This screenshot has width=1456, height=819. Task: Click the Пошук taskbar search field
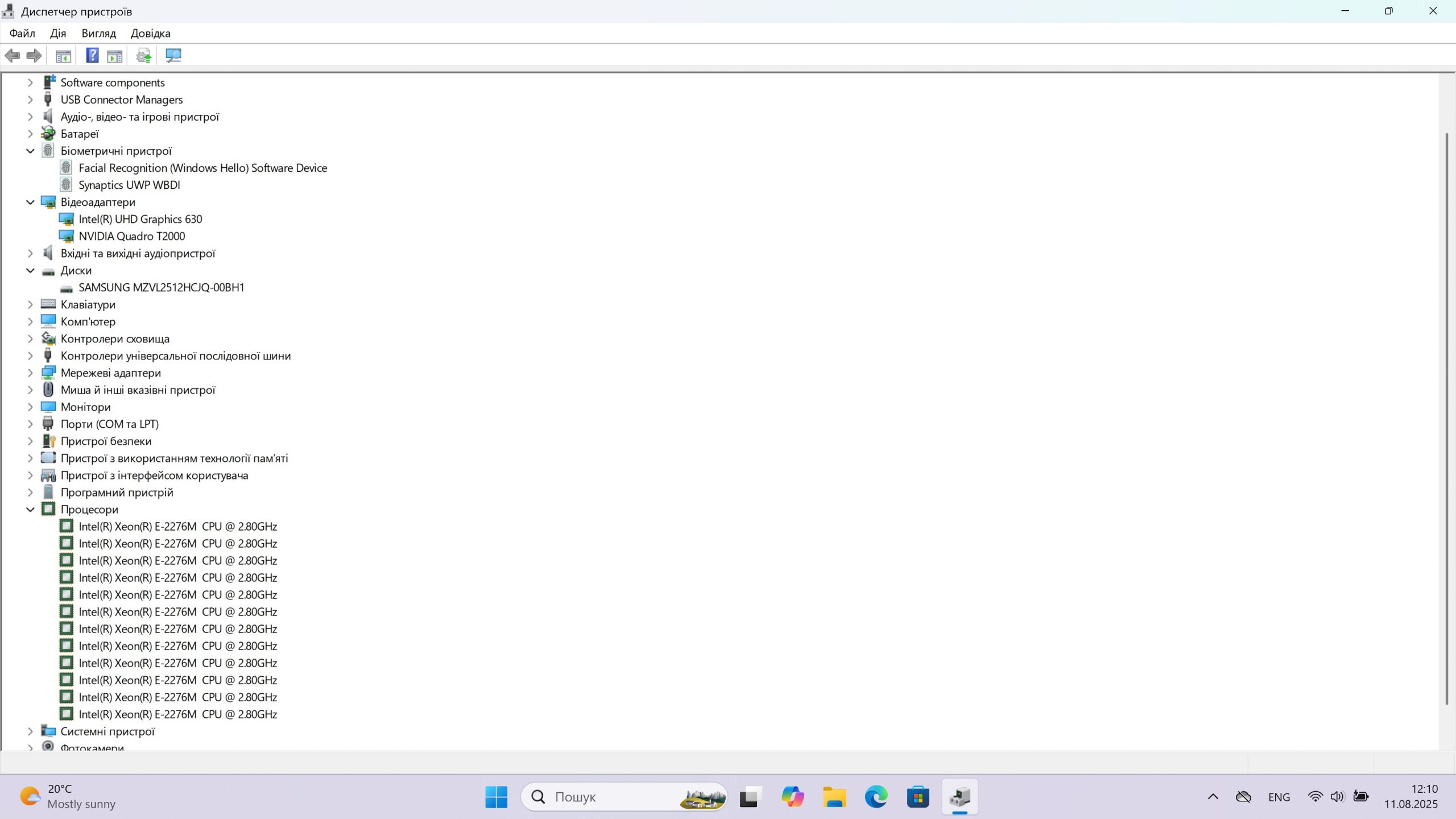tap(624, 797)
